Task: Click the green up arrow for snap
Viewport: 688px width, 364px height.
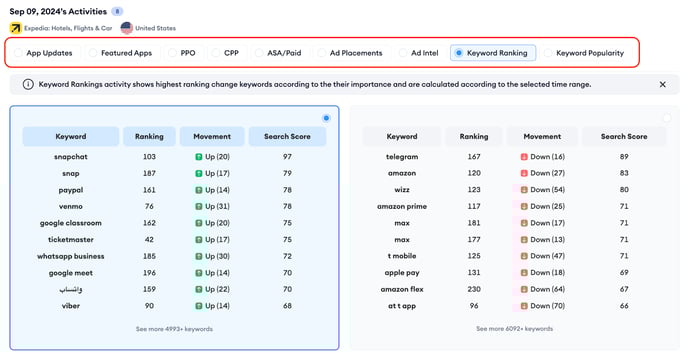Action: 199,174
